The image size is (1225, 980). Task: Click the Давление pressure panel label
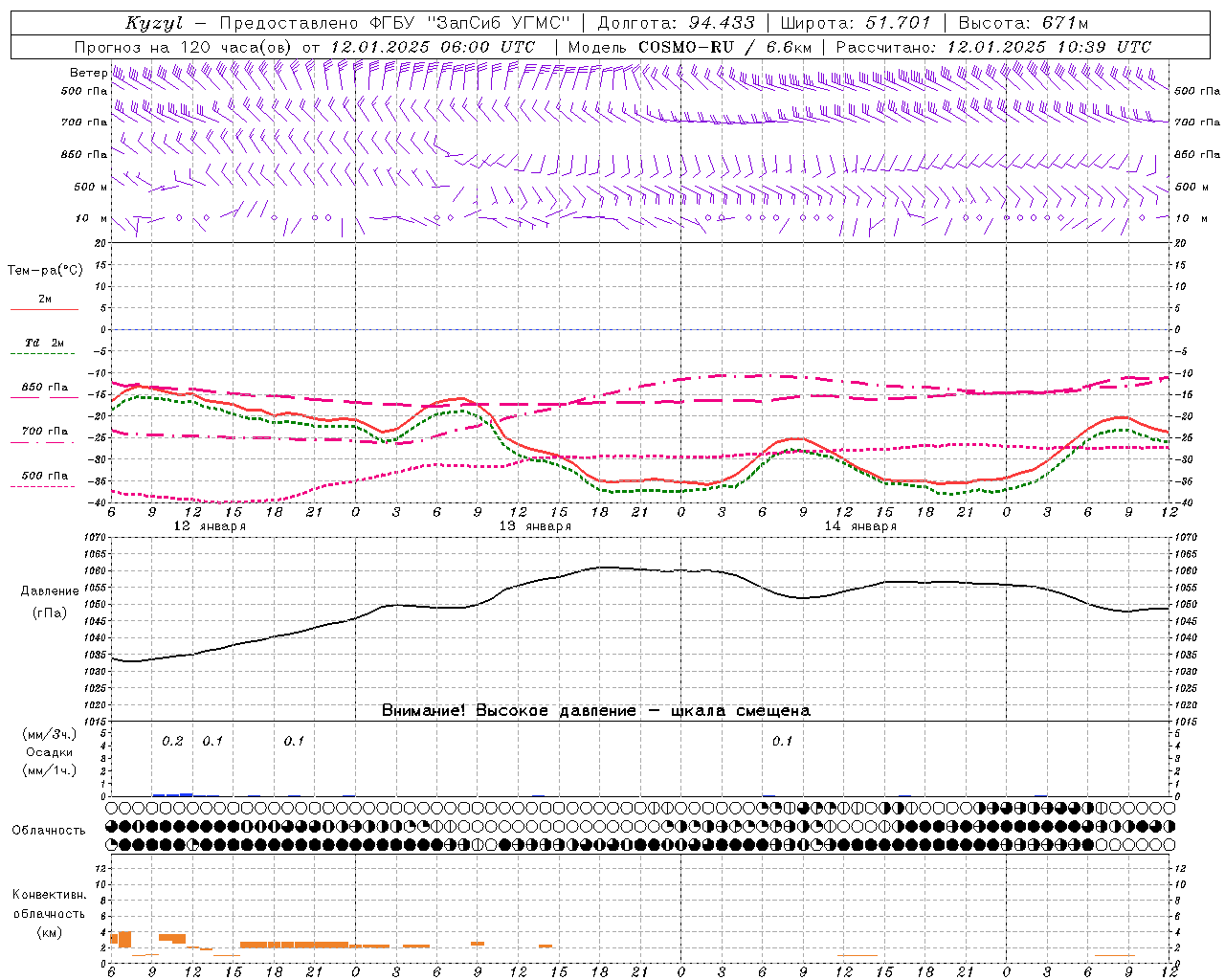[x=50, y=591]
